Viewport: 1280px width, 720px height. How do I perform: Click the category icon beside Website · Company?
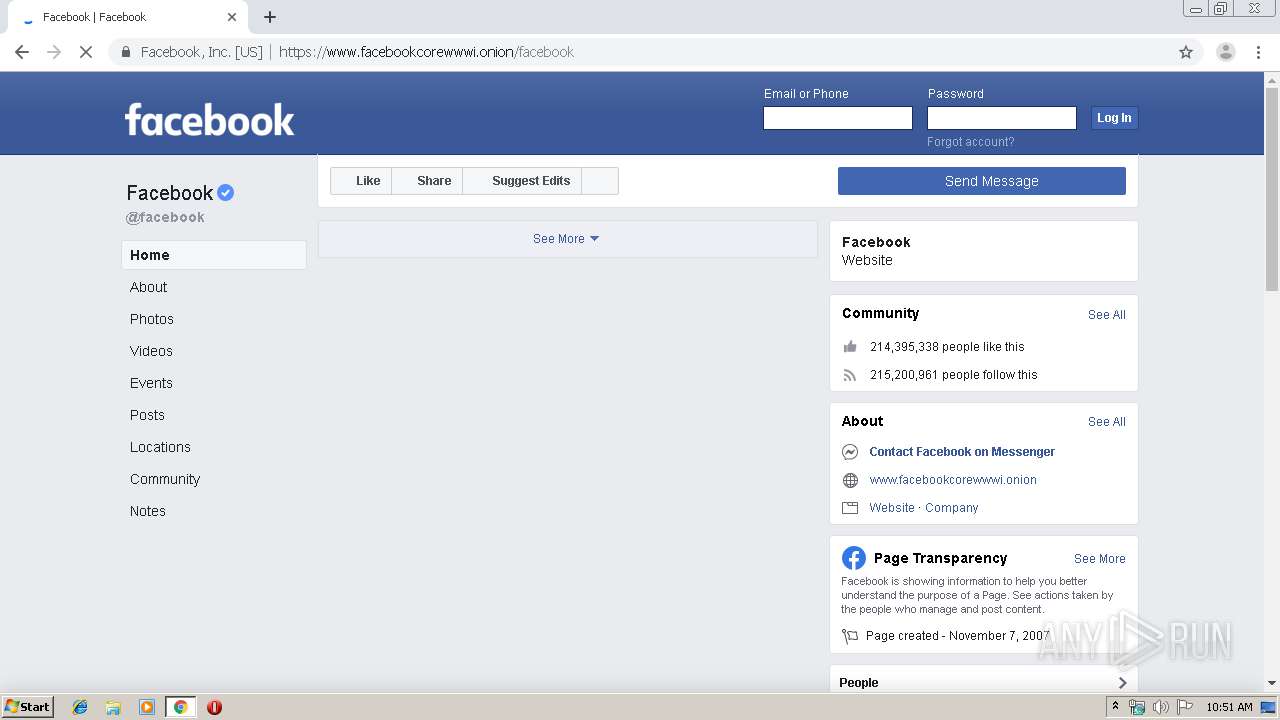pos(850,508)
